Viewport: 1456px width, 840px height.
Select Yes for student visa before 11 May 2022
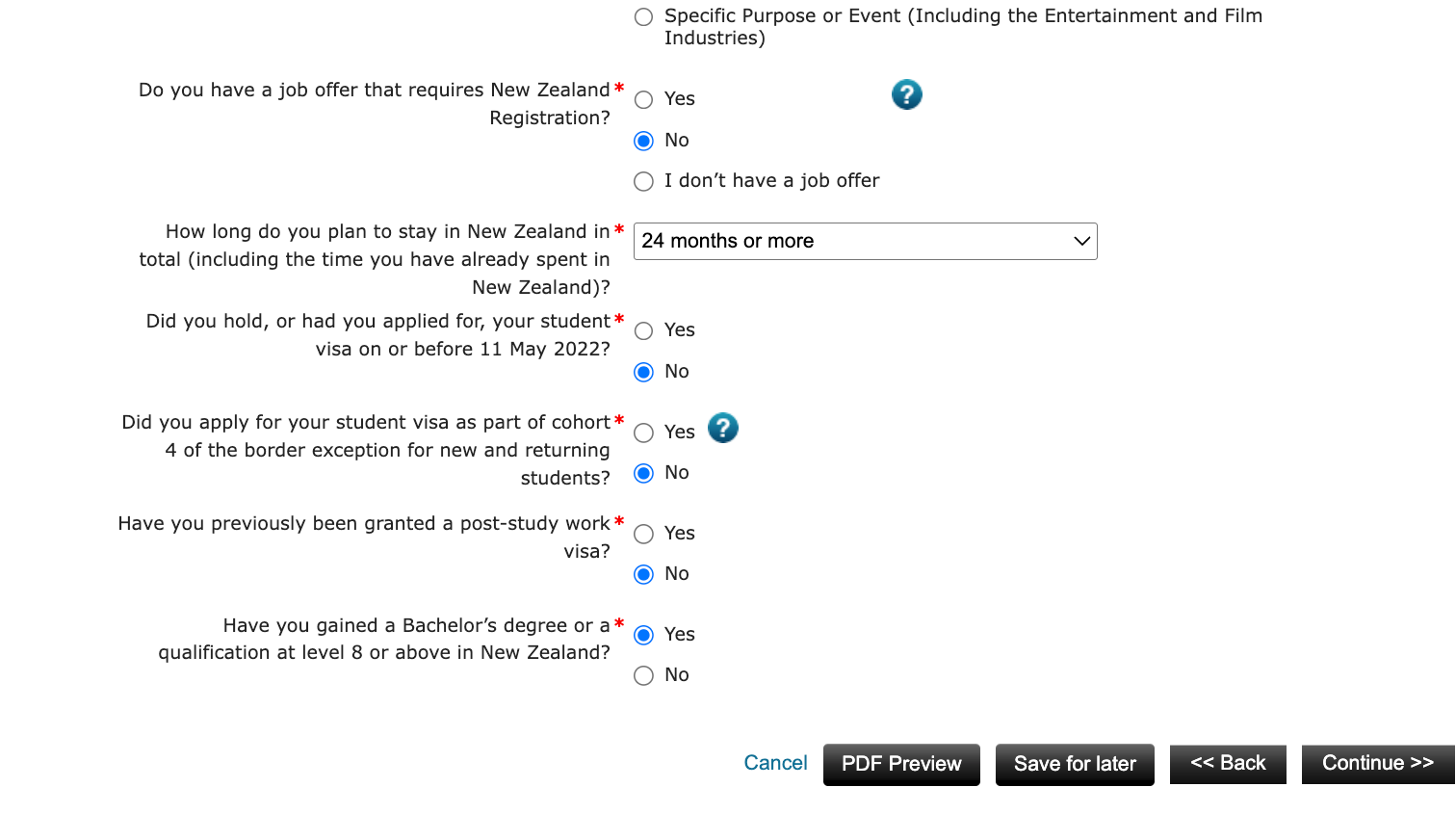(644, 331)
